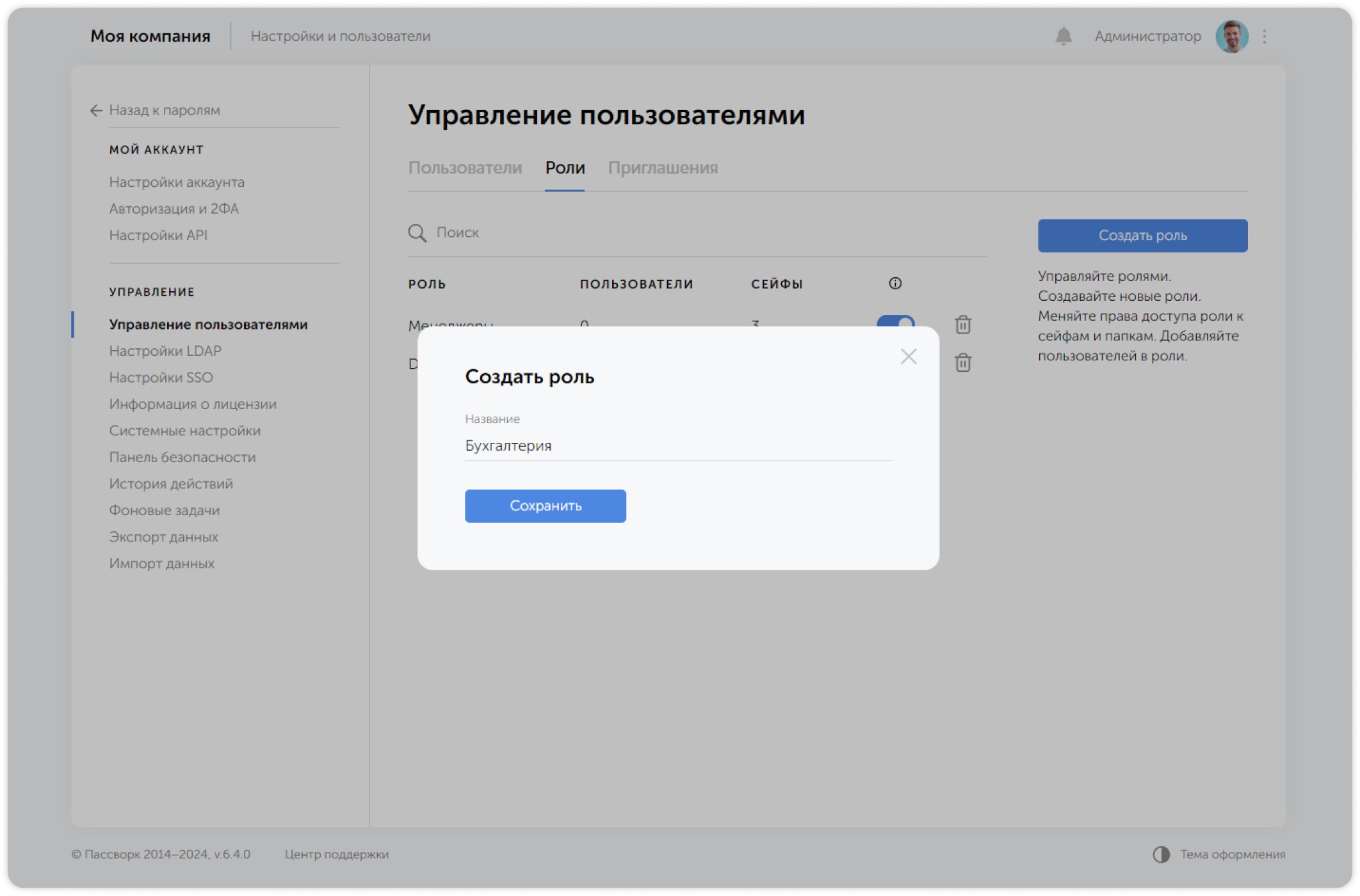Viewport: 1360px width, 896px height.
Task: Open the notifications bell icon
Action: (1064, 36)
